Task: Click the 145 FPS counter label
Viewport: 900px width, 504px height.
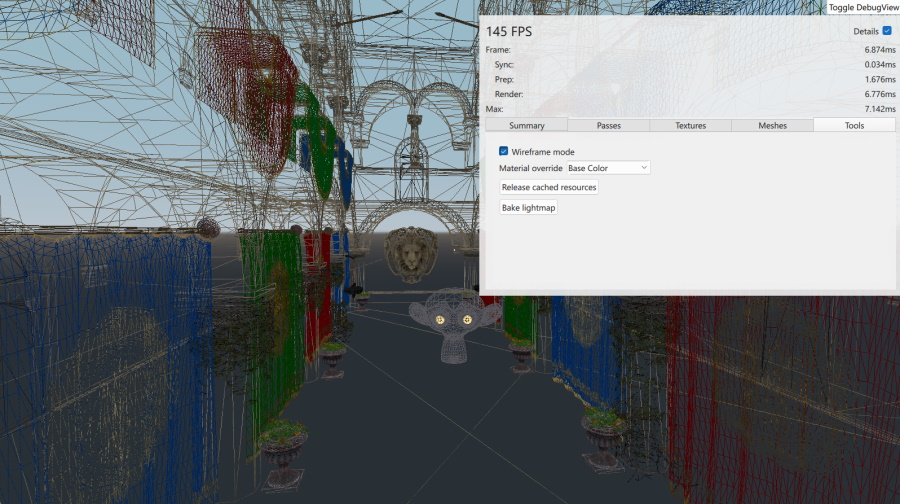Action: [509, 32]
